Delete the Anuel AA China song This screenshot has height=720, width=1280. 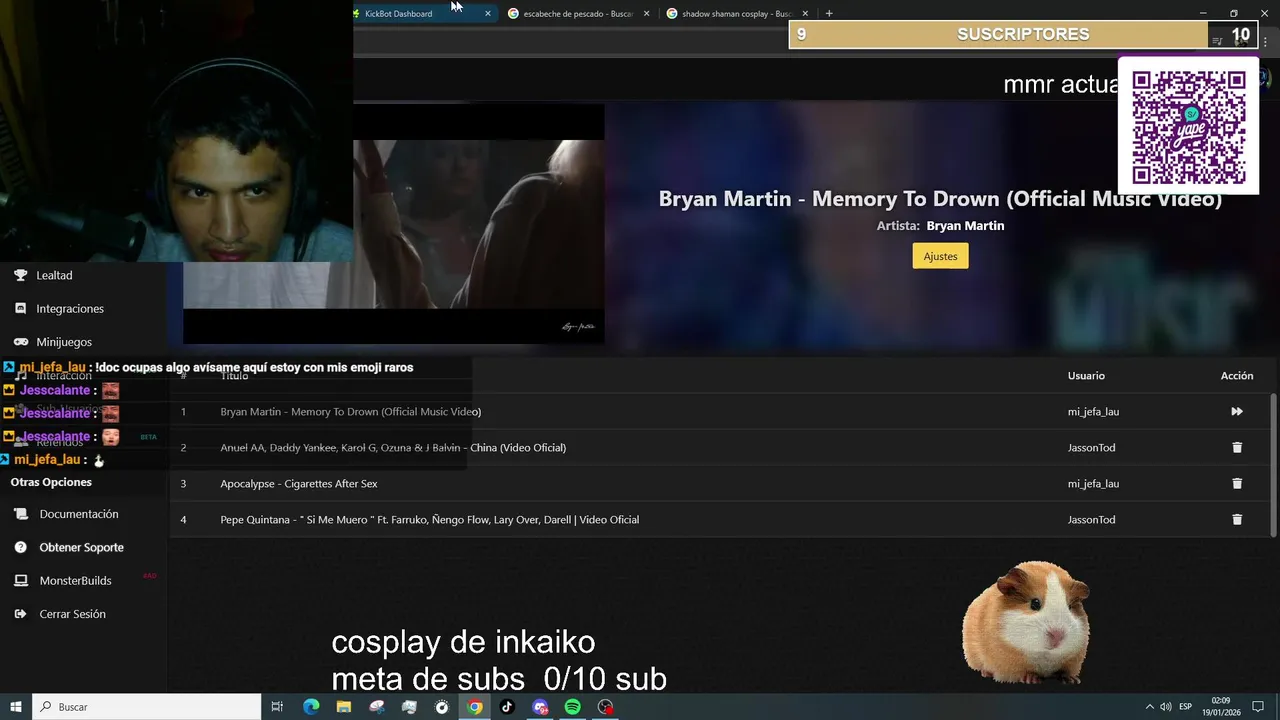click(1237, 447)
